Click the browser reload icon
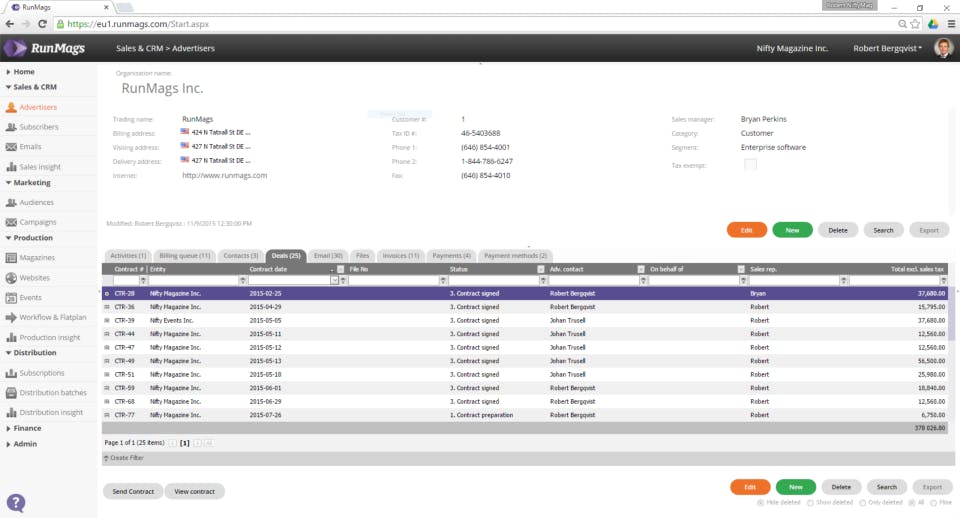Image resolution: width=960 pixels, height=518 pixels. point(42,24)
